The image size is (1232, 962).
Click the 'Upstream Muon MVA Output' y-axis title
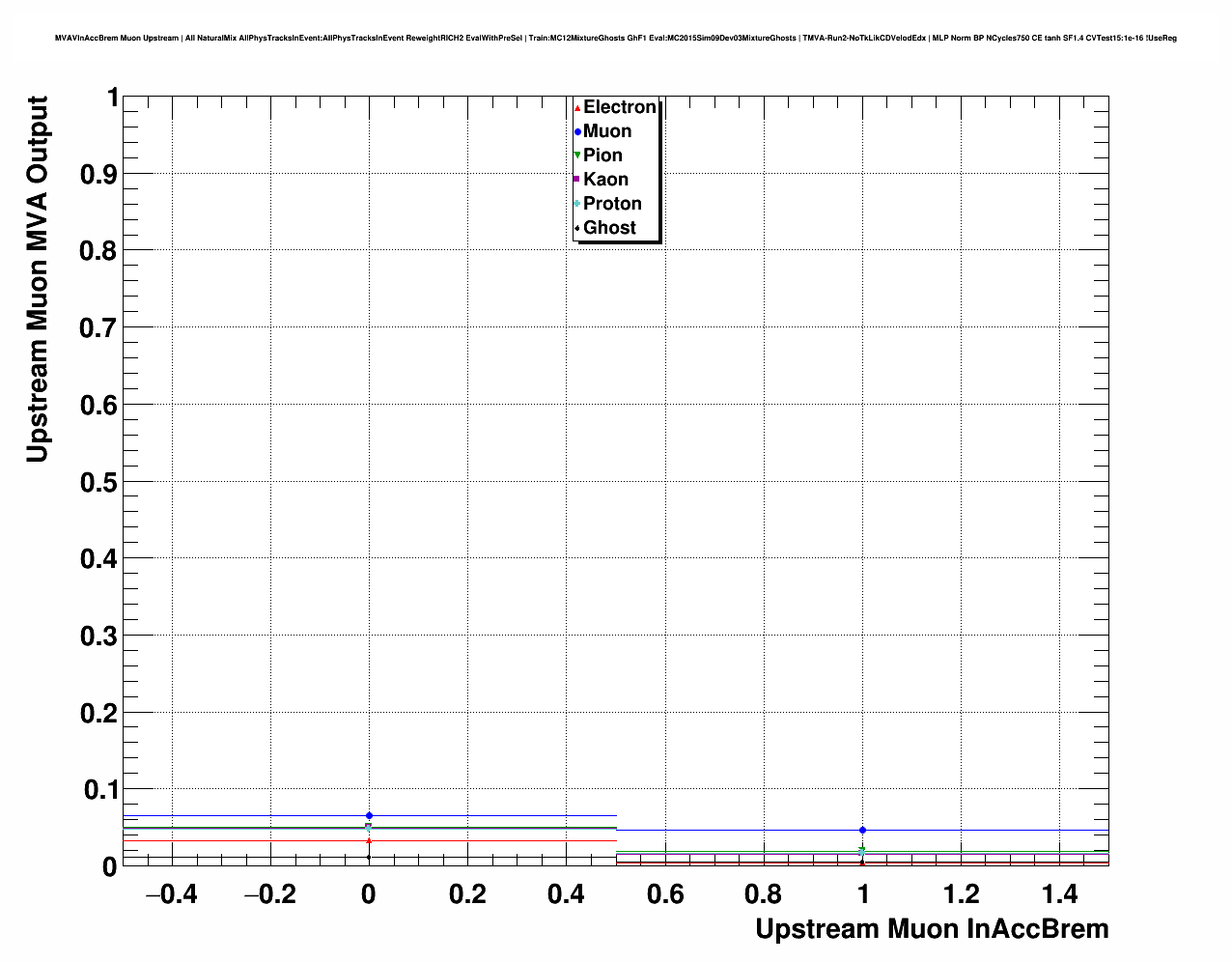pos(37,279)
